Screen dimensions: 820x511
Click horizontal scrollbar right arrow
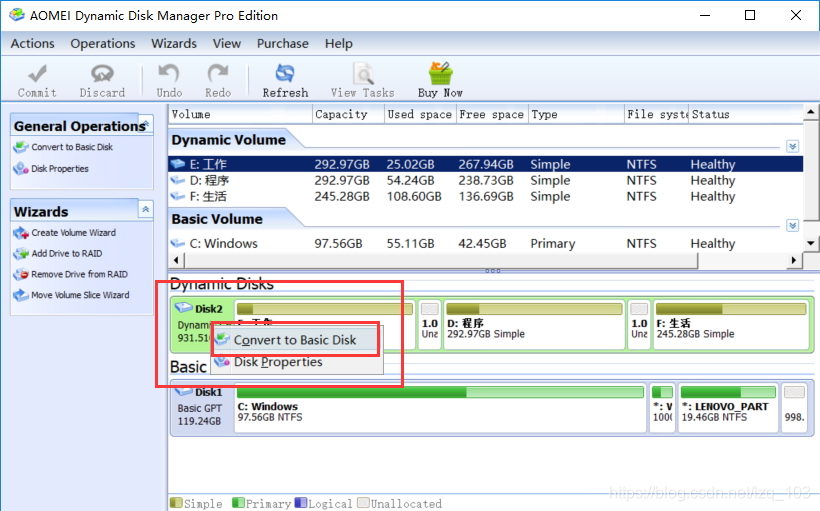794,260
